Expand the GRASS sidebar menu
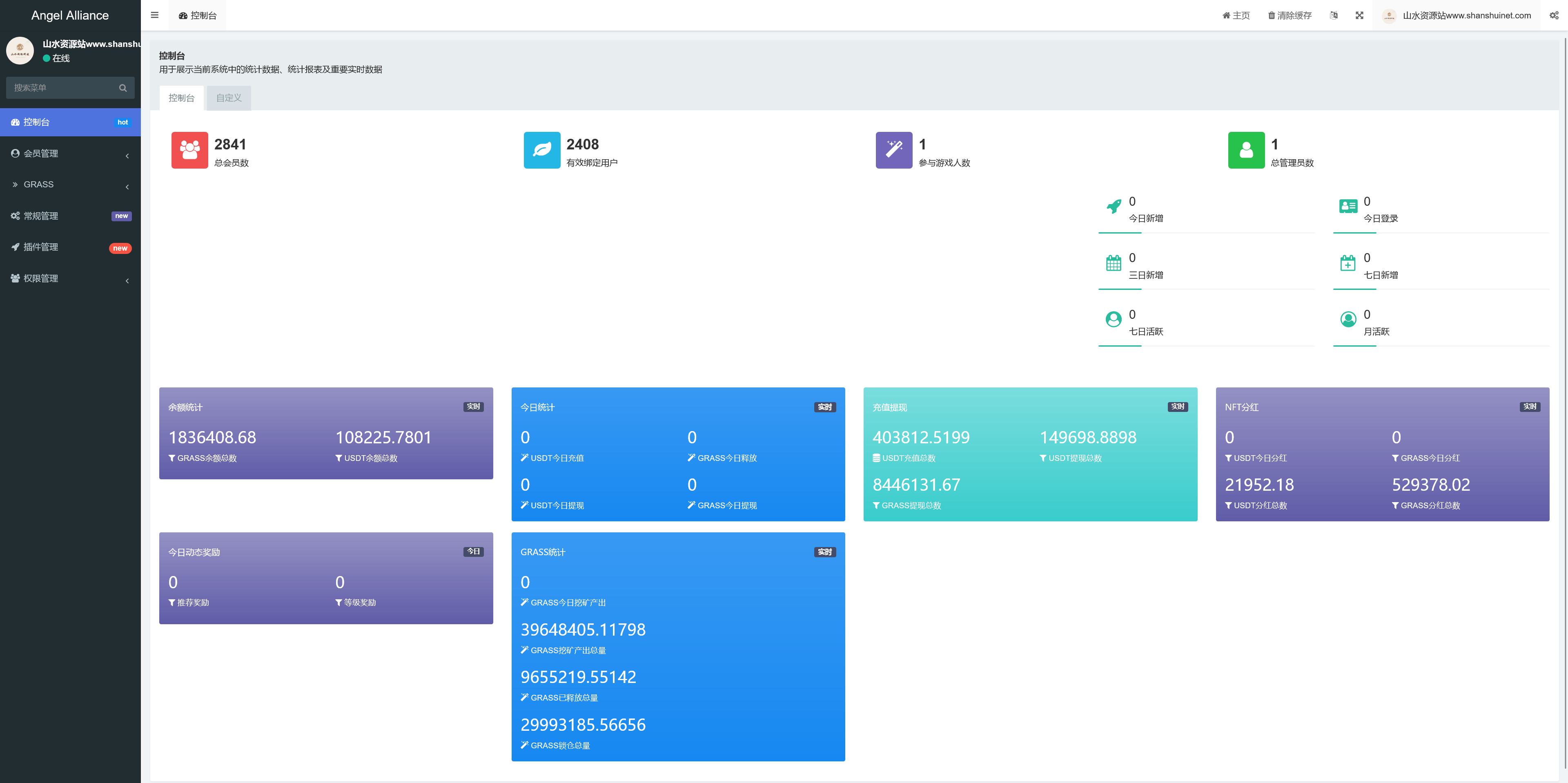 coord(70,185)
